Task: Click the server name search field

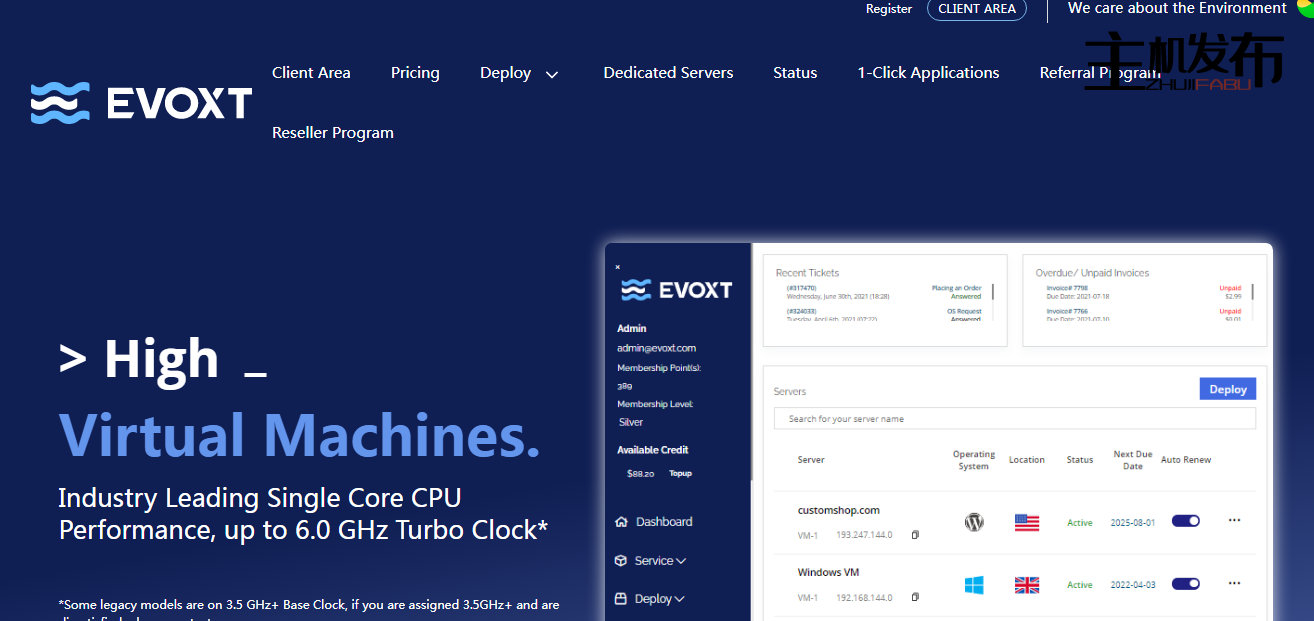Action: coord(1014,419)
